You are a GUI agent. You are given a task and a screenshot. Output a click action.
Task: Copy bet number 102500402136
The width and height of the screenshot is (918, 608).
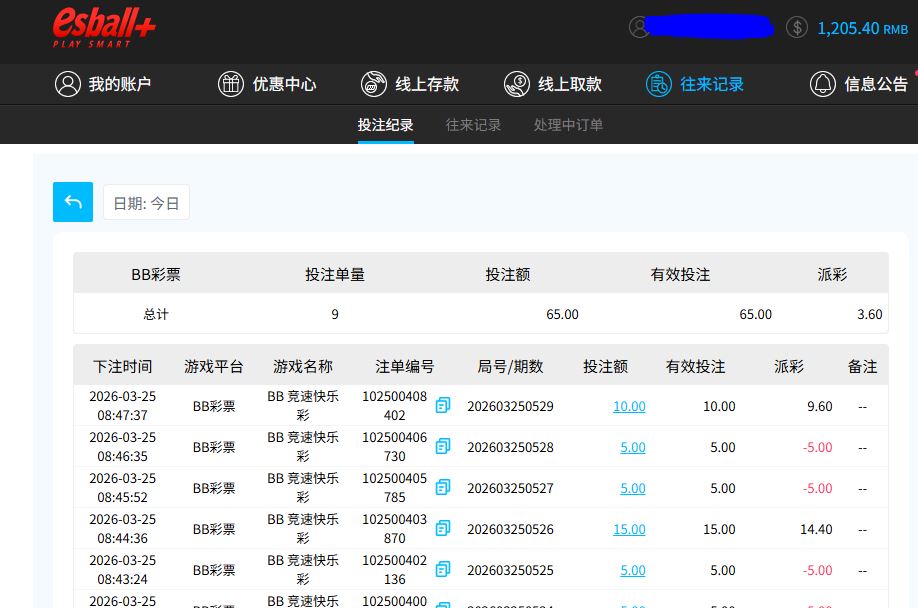pyautogui.click(x=443, y=570)
